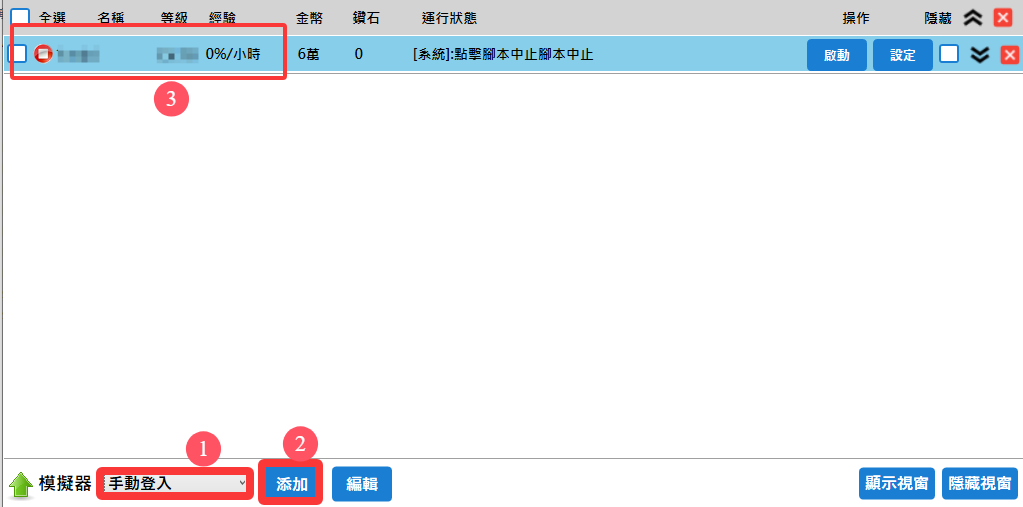Click the double down chevron in account row
Viewport: 1023px width, 507px height.
coord(980,54)
